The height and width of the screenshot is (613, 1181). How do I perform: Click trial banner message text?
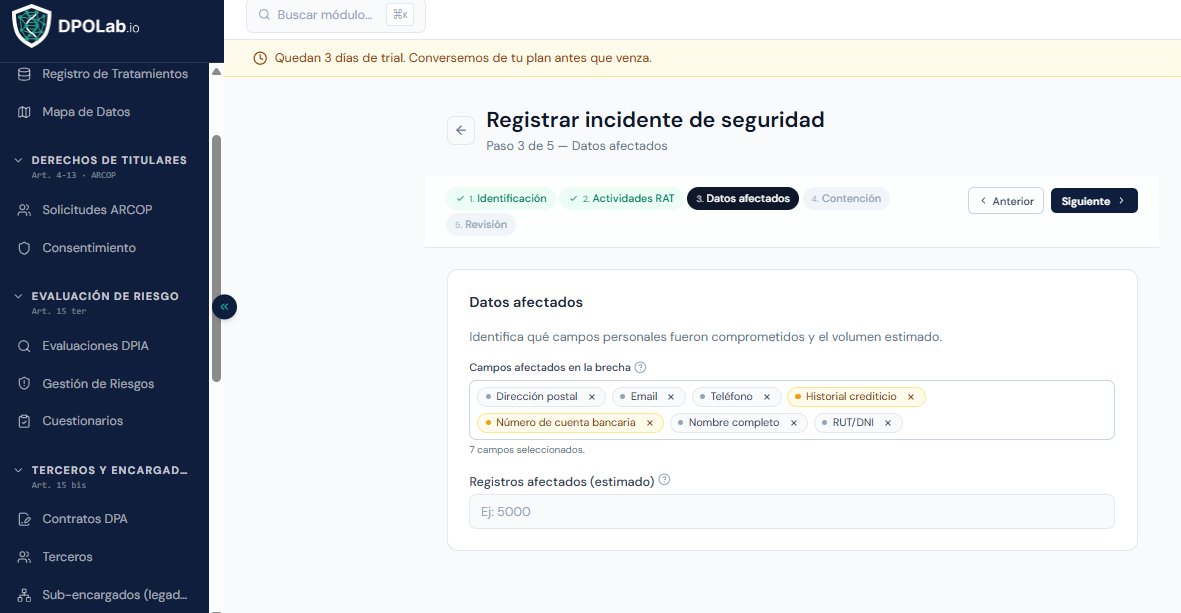pyautogui.click(x=463, y=58)
